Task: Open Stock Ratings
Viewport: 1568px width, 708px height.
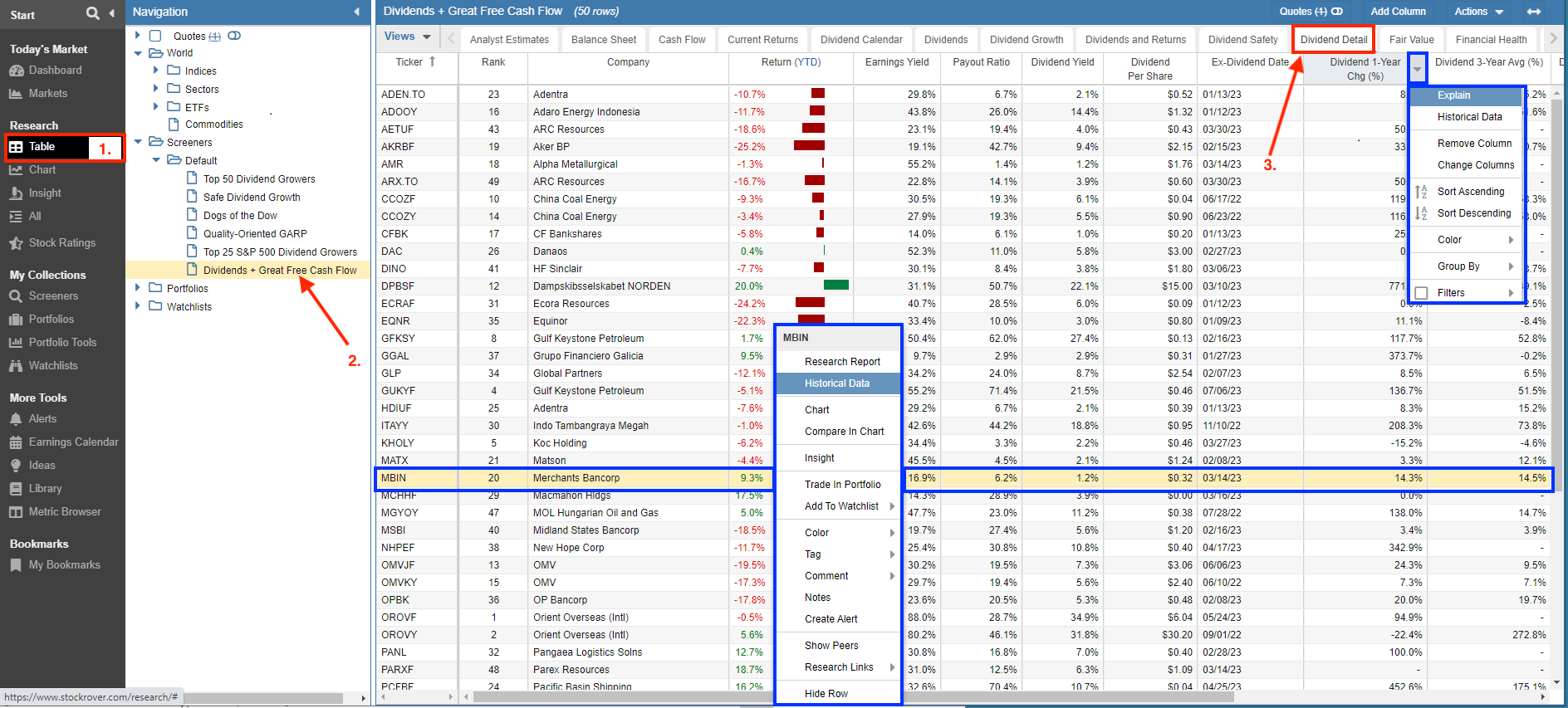Action: (61, 243)
